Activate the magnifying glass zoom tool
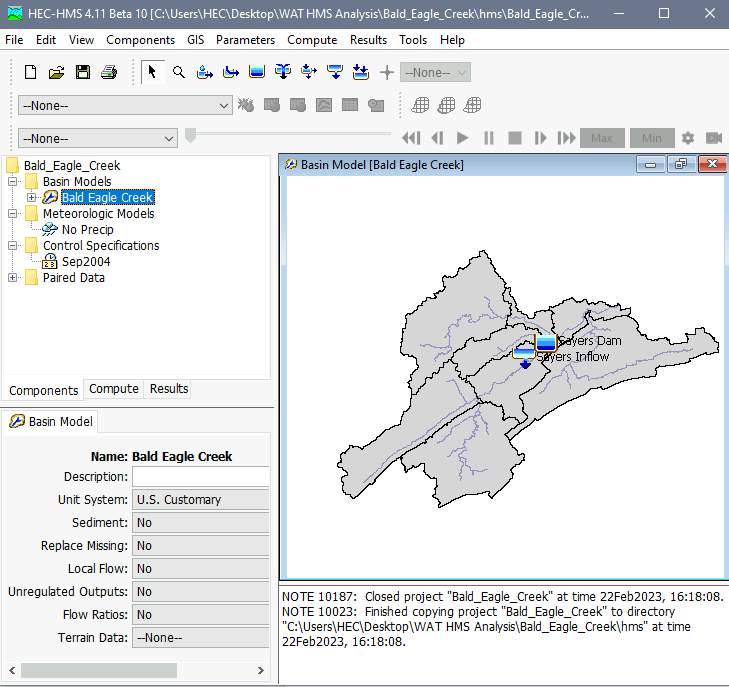 coord(179,73)
